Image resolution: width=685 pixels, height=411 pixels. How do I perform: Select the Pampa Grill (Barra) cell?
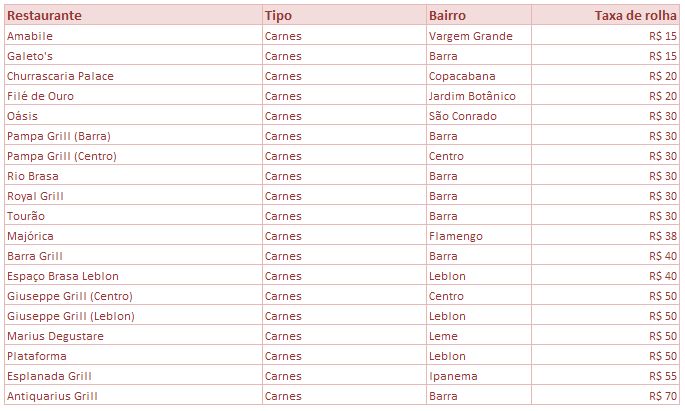(133, 136)
